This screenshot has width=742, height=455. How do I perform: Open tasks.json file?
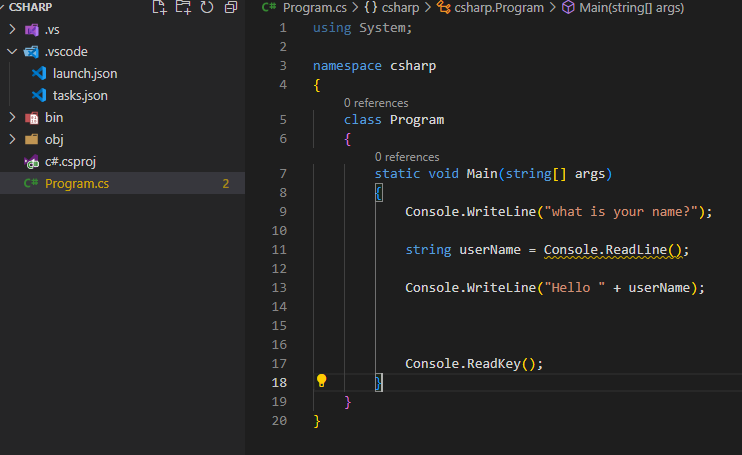pyautogui.click(x=80, y=96)
